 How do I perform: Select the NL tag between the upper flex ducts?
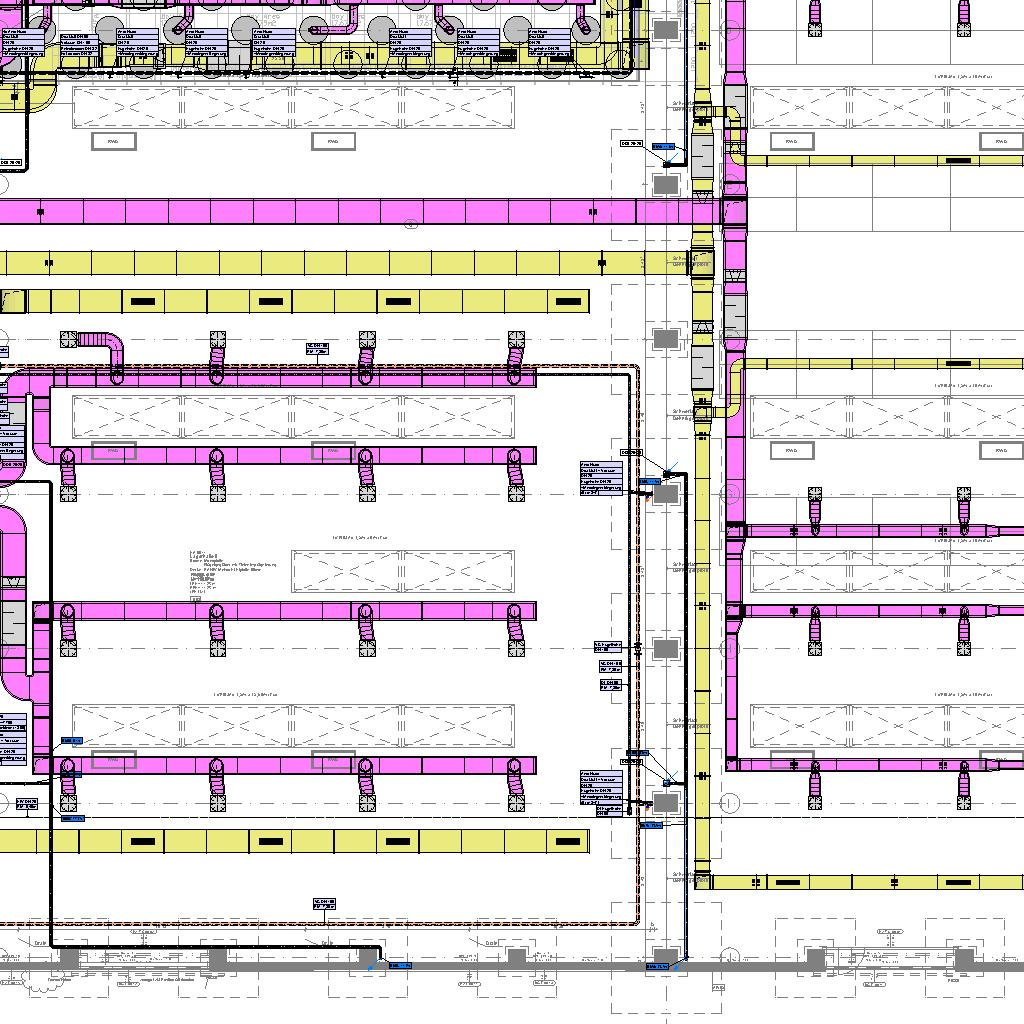point(317,348)
